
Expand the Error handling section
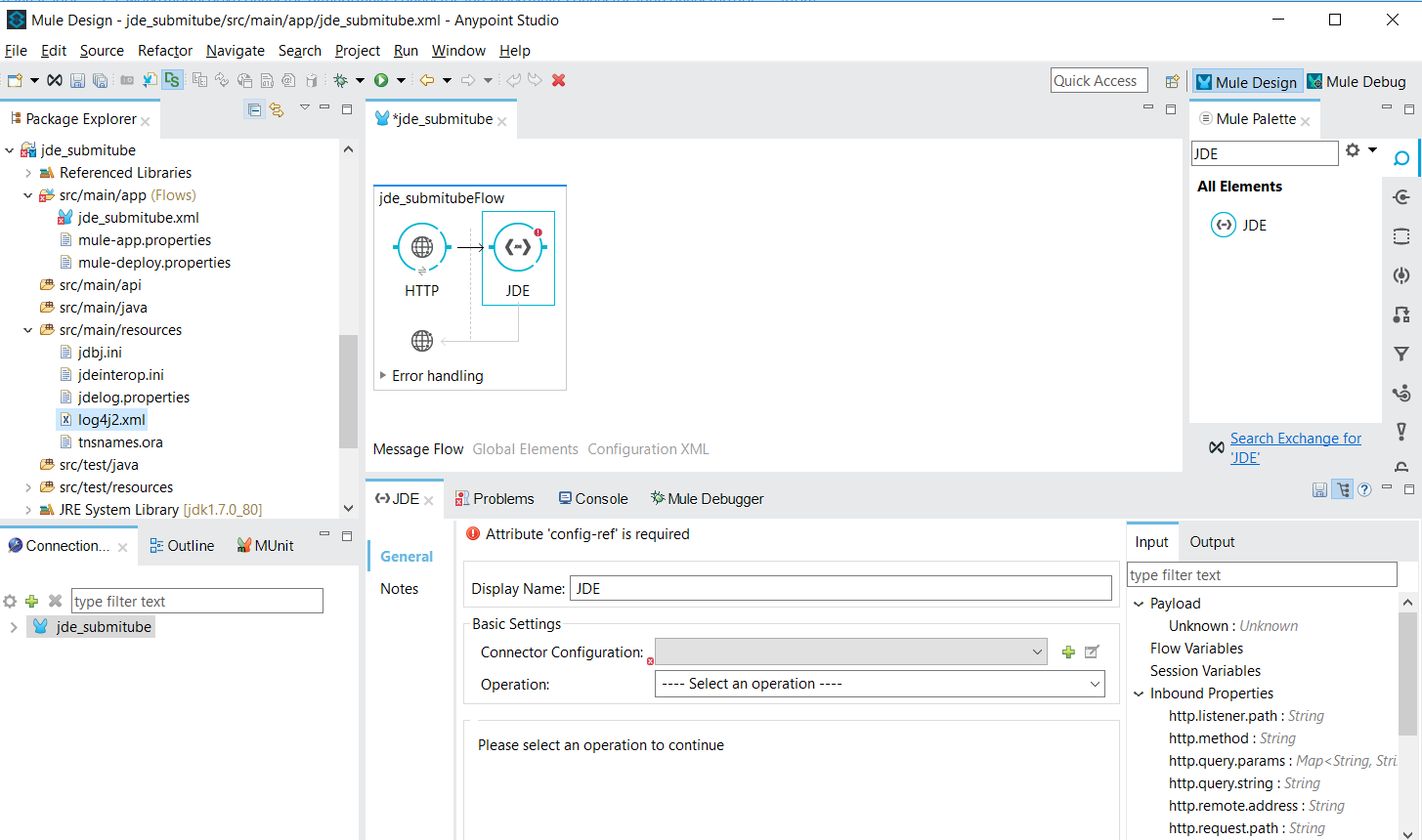pos(383,375)
